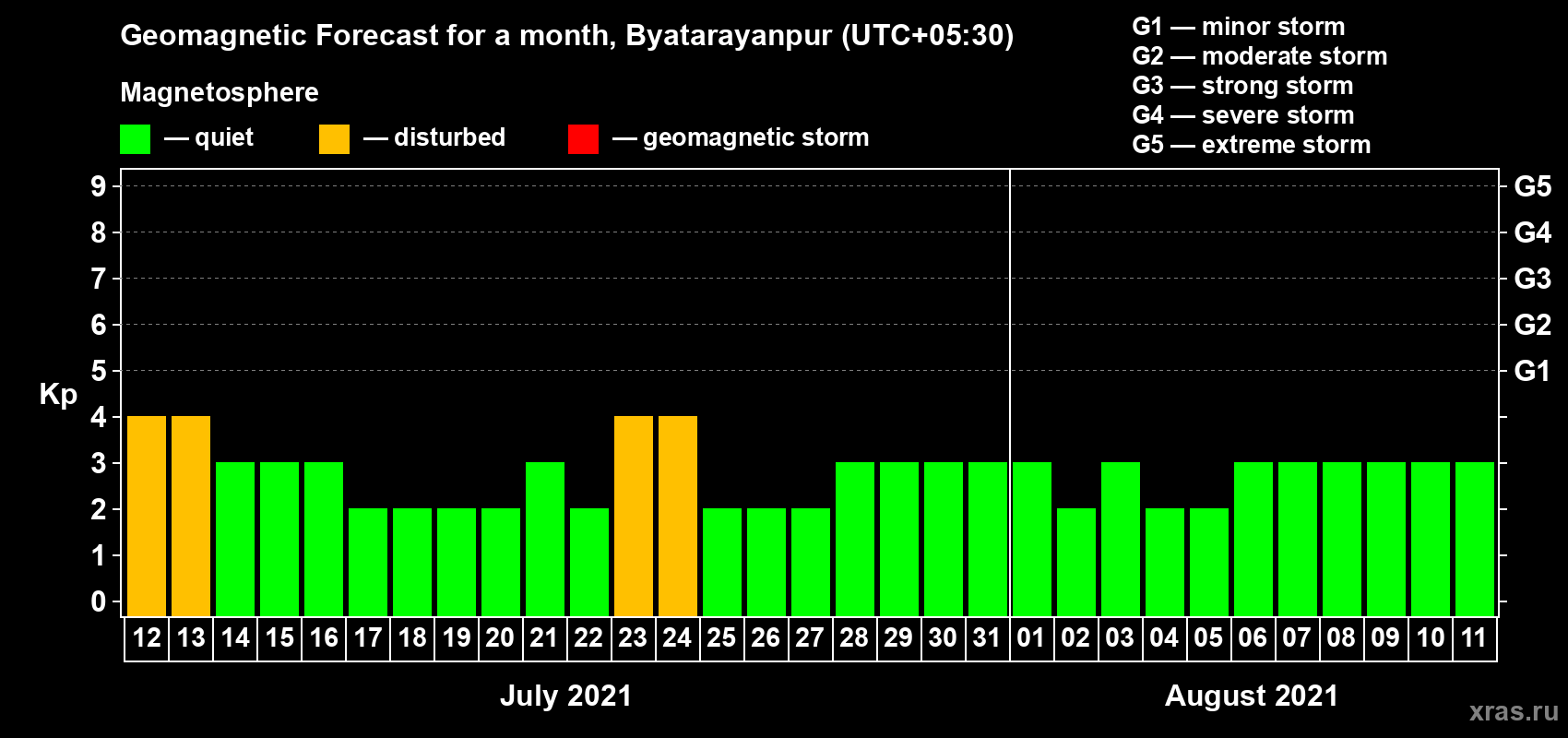Click the Kp value 0 on left axis
The width and height of the screenshot is (1568, 738).
coord(99,601)
